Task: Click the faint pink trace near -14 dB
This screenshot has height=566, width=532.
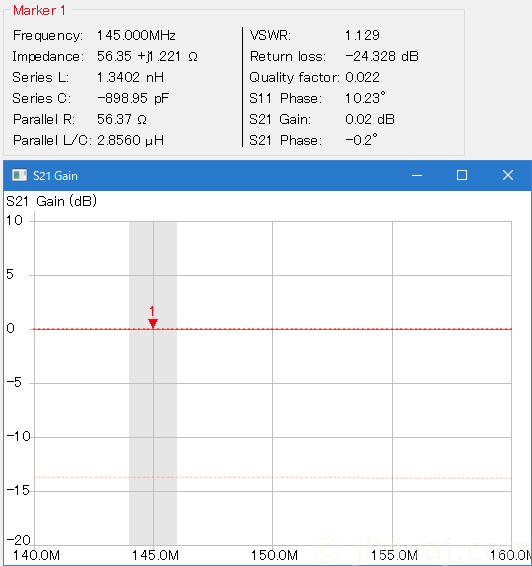Action: [x=272, y=478]
